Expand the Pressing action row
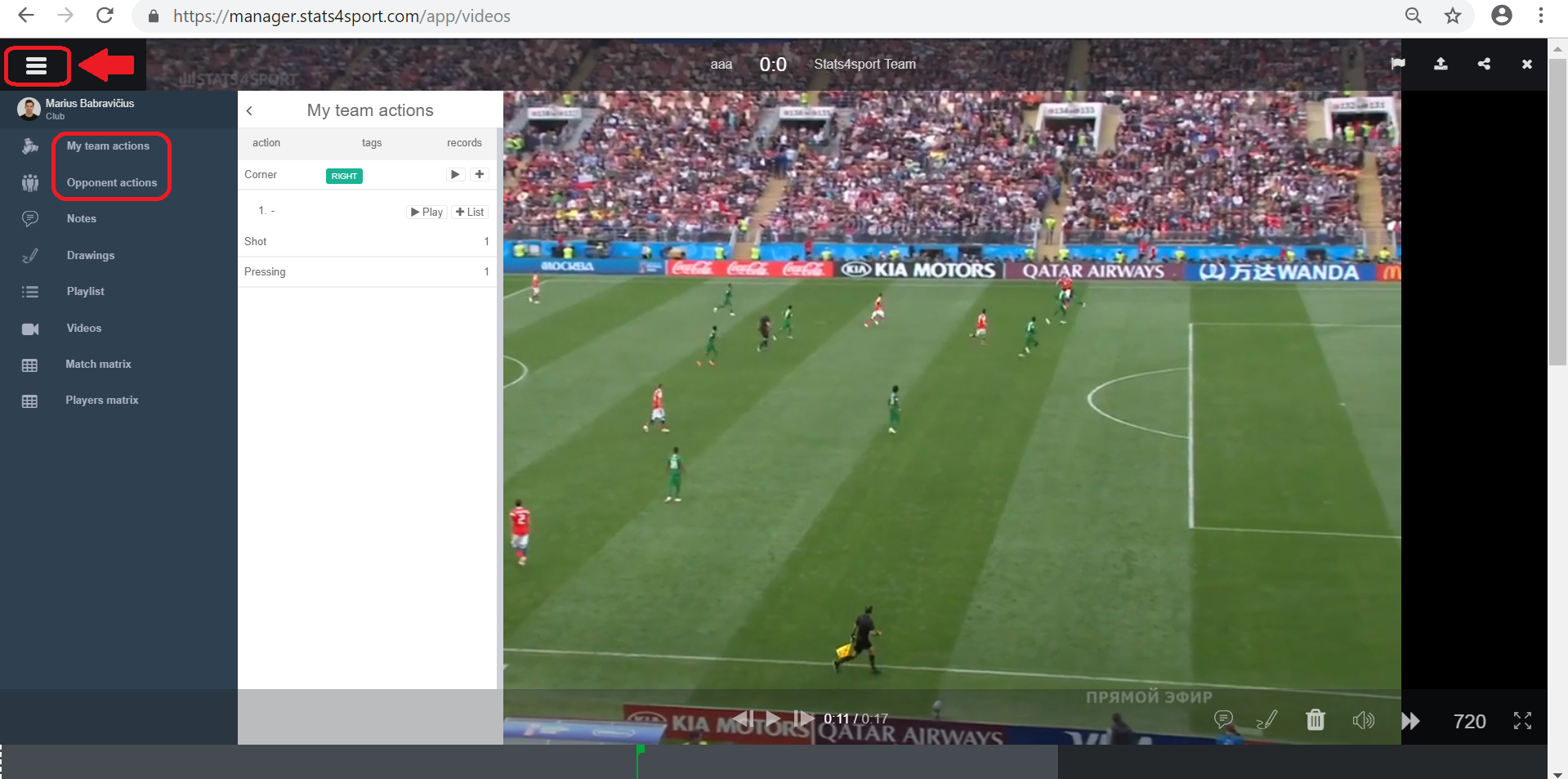This screenshot has width=1568, height=779. click(x=367, y=272)
